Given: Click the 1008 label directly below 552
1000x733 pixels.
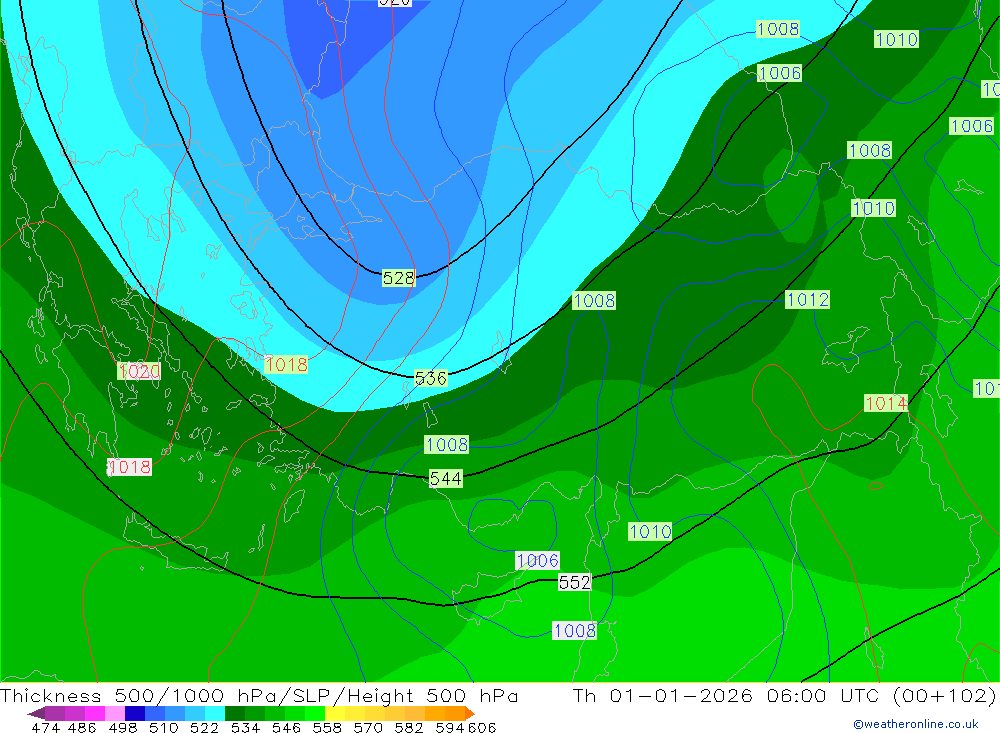Looking at the screenshot, I should tap(575, 631).
